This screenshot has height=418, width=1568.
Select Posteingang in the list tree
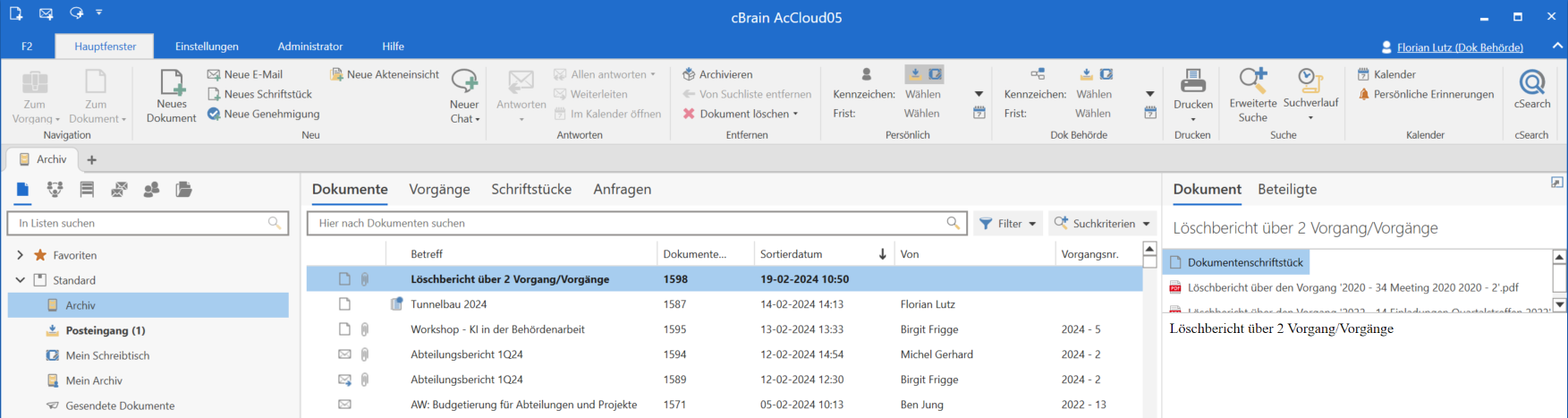[x=105, y=330]
